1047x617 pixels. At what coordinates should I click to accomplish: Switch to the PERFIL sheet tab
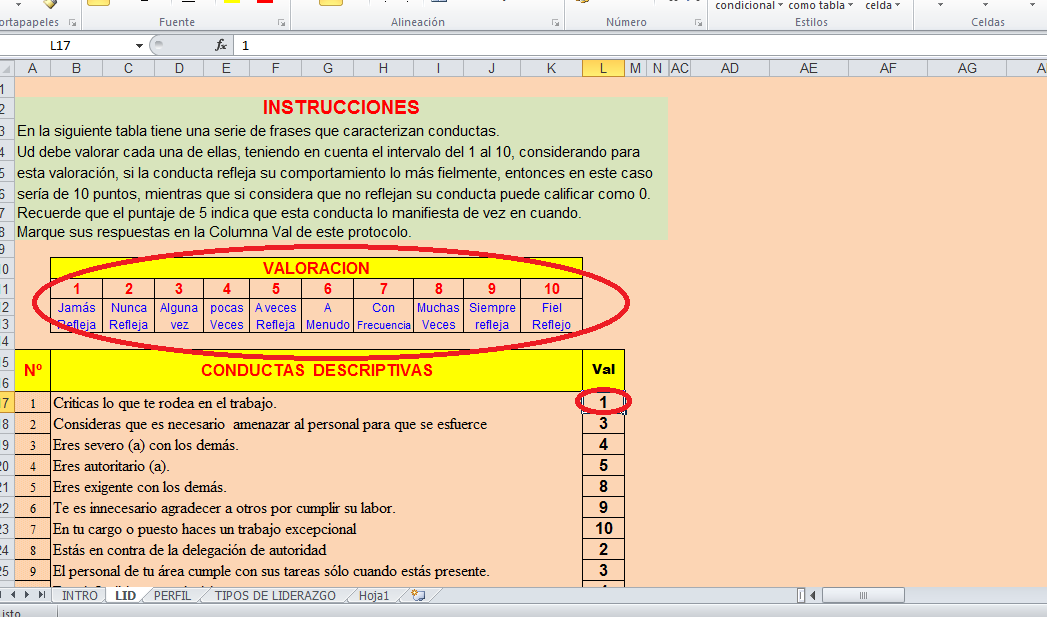click(172, 595)
